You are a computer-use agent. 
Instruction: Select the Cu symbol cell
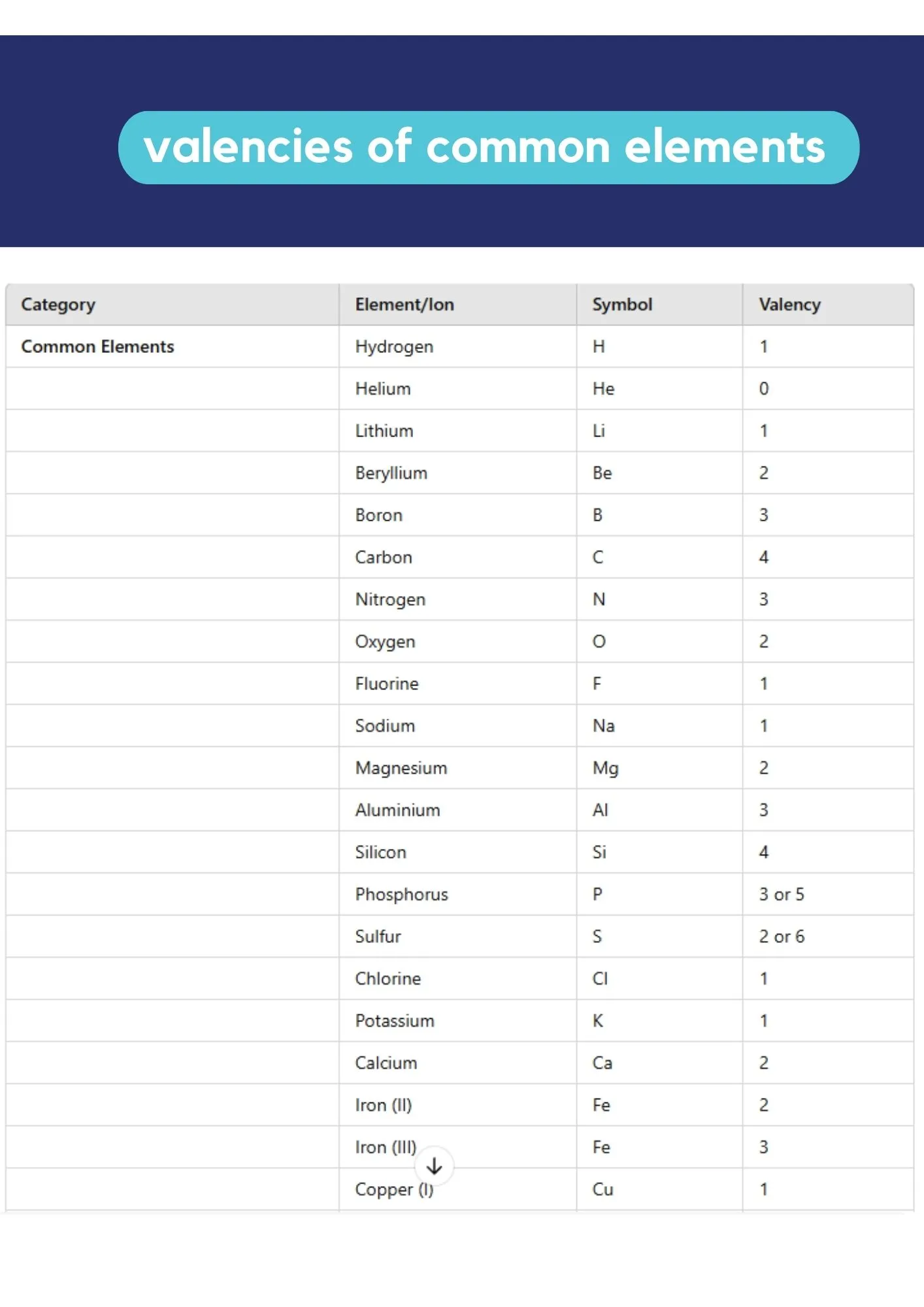(x=602, y=1189)
